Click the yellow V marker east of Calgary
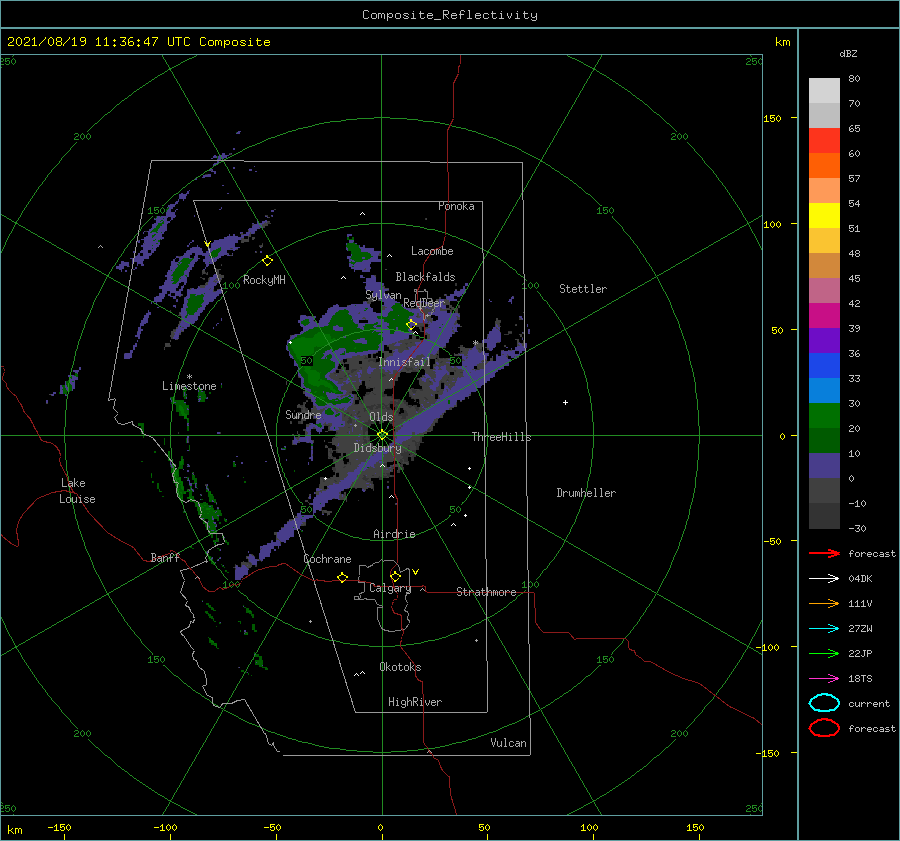This screenshot has height=841, width=900. pos(415,572)
